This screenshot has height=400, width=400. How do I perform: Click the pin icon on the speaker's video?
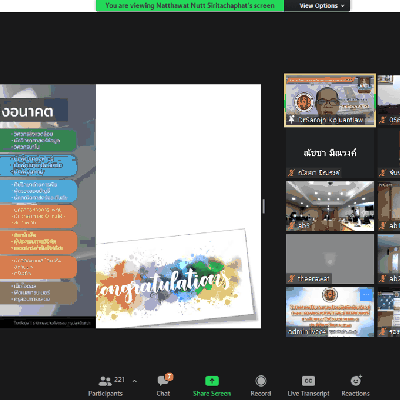click(292, 119)
